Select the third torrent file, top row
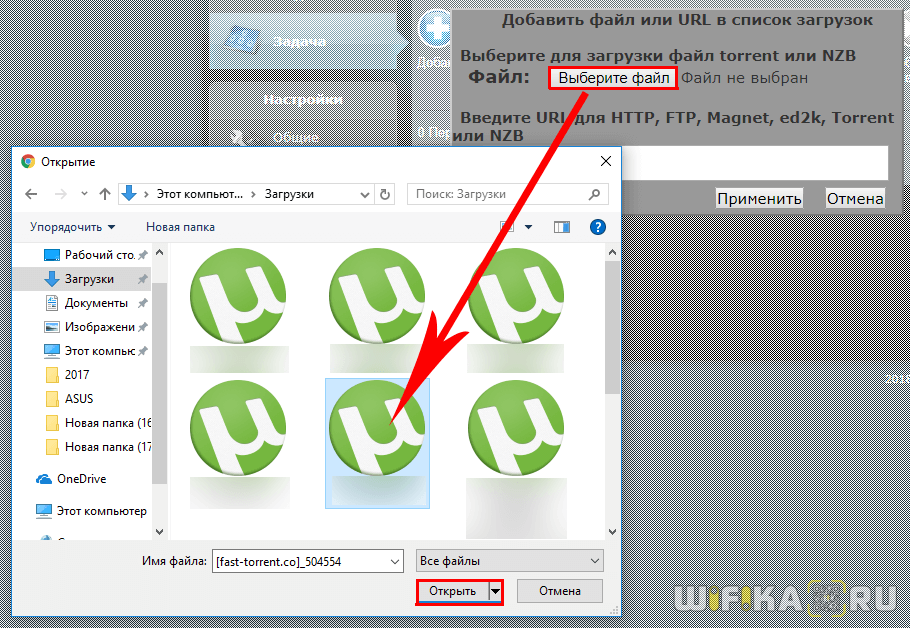This screenshot has width=910, height=628. [515, 310]
